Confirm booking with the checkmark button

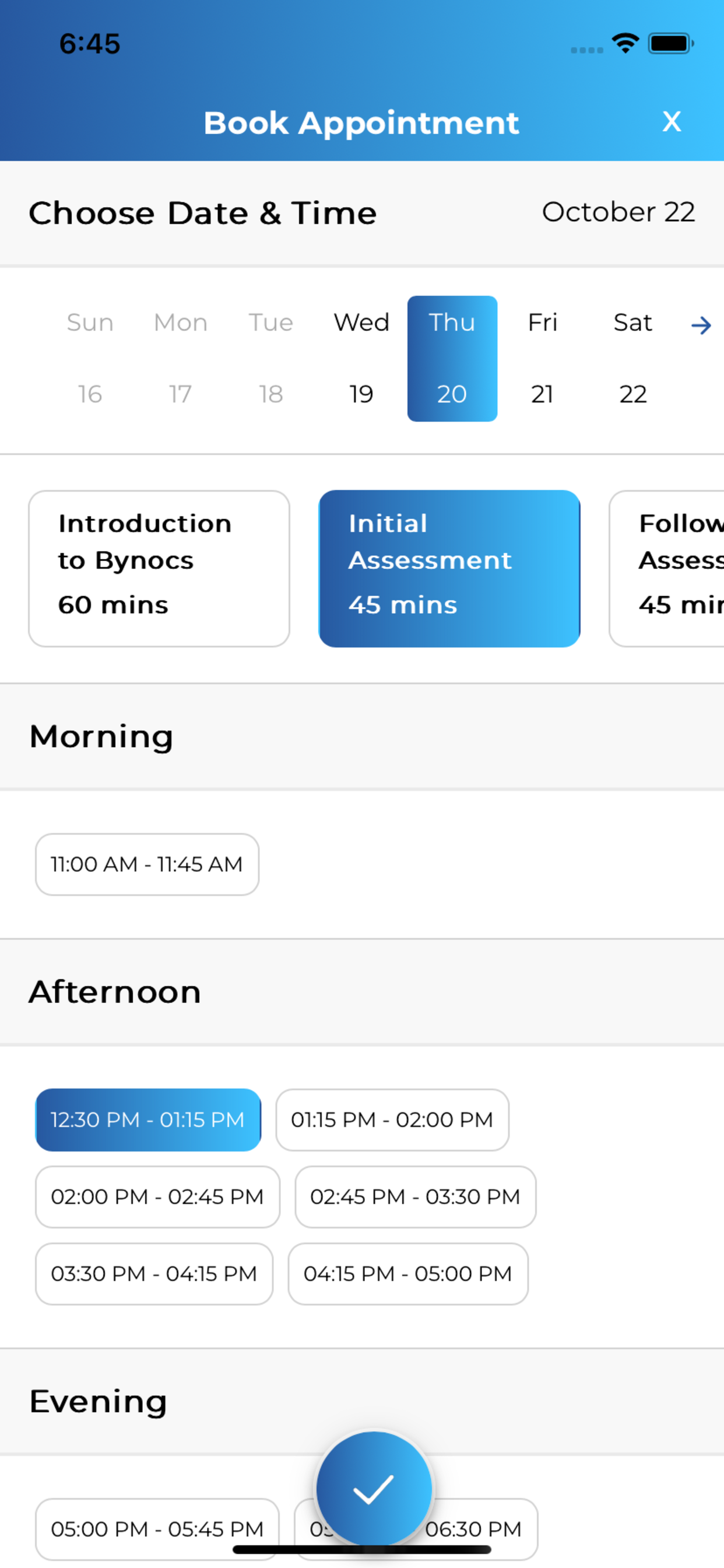(x=373, y=1489)
